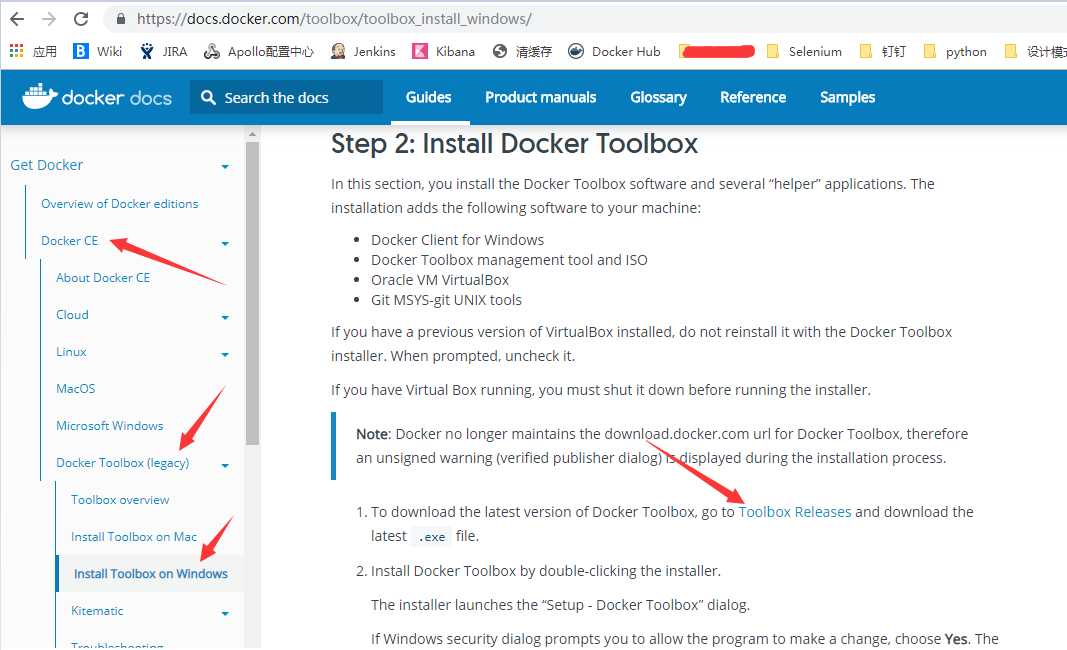Open the Wiki bookmark
Viewport: 1067px width, 650px height.
(98, 51)
